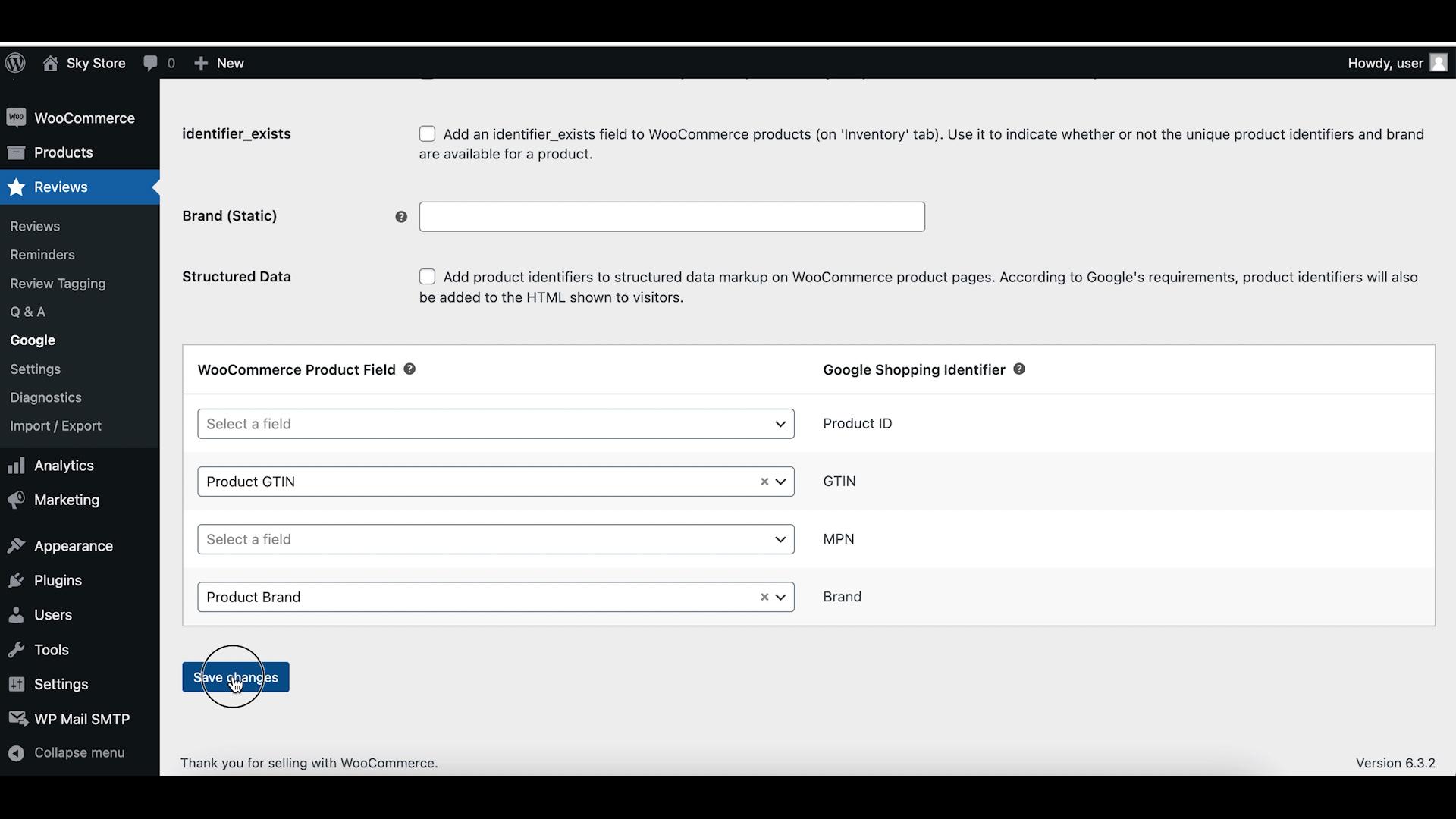Image resolution: width=1456 pixels, height=819 pixels.
Task: Open the Reminders submenu item
Action: (42, 255)
